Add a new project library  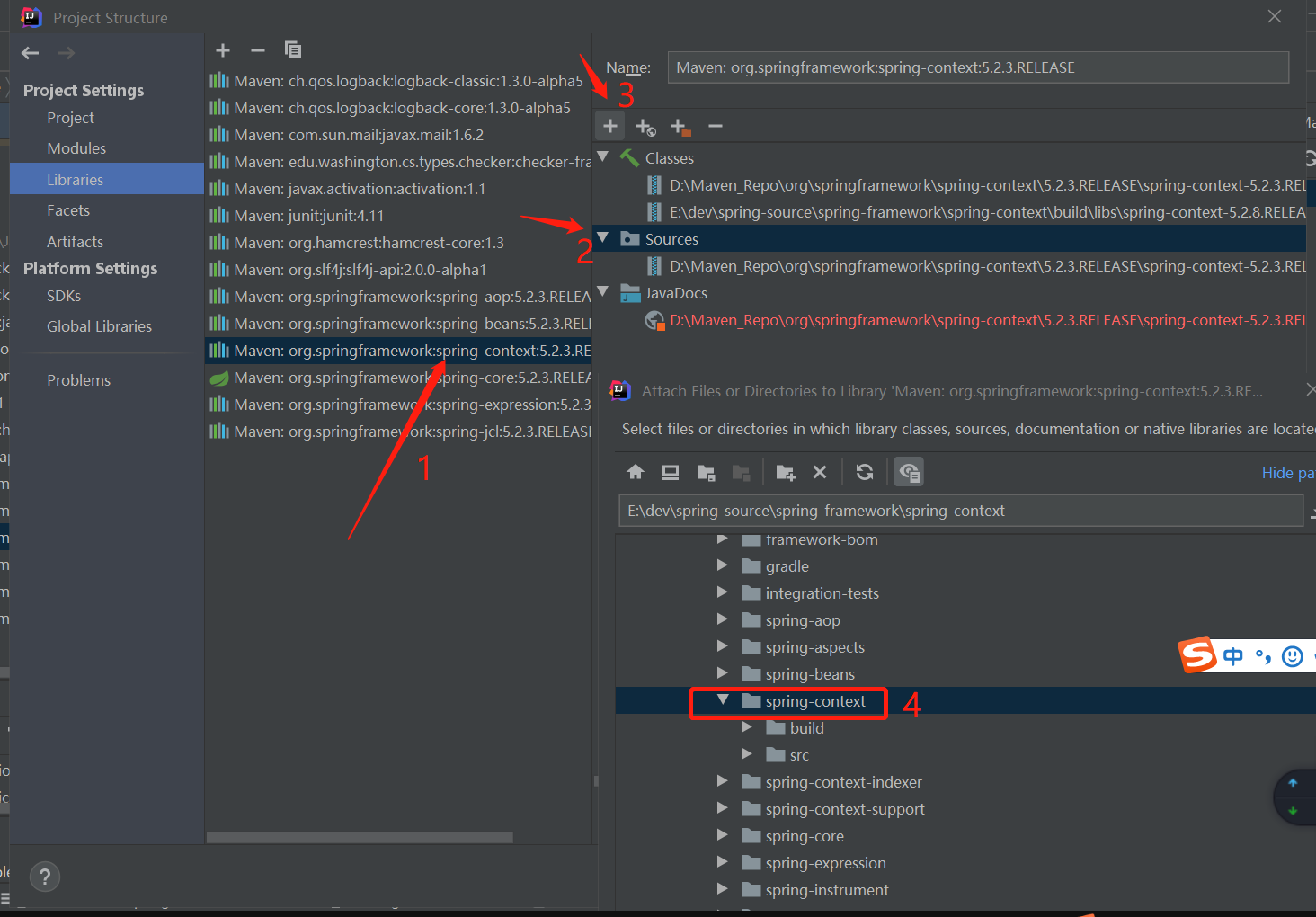coord(223,50)
